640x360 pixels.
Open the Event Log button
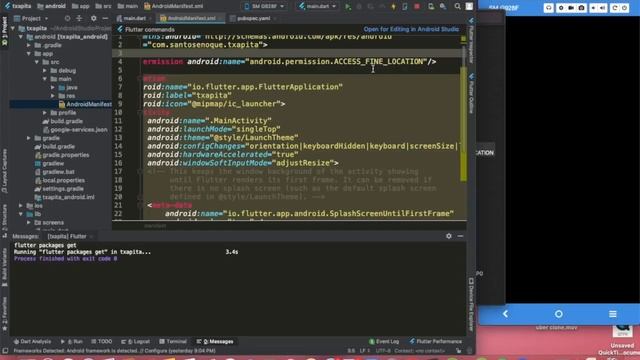pos(384,341)
